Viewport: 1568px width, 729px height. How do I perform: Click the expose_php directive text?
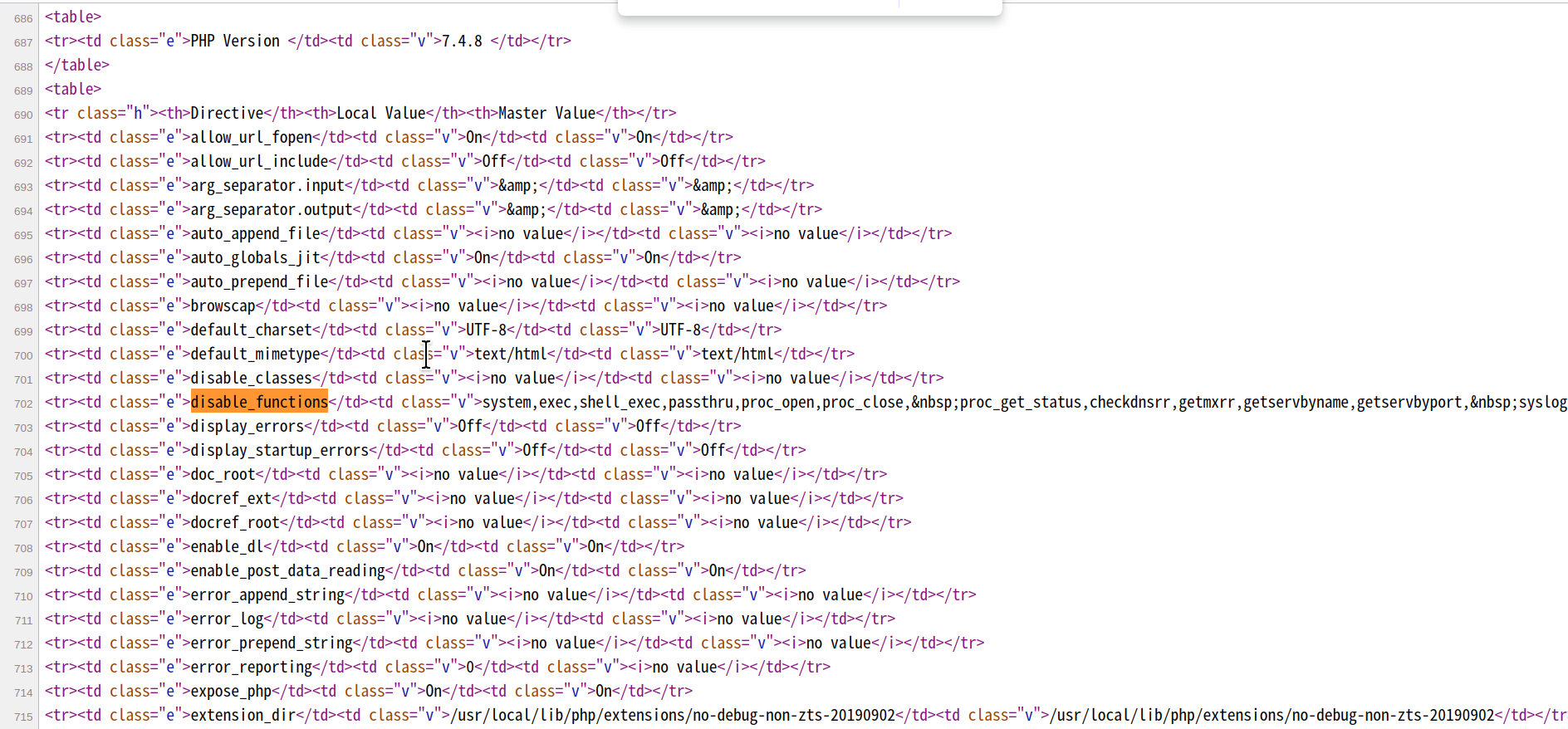(231, 691)
